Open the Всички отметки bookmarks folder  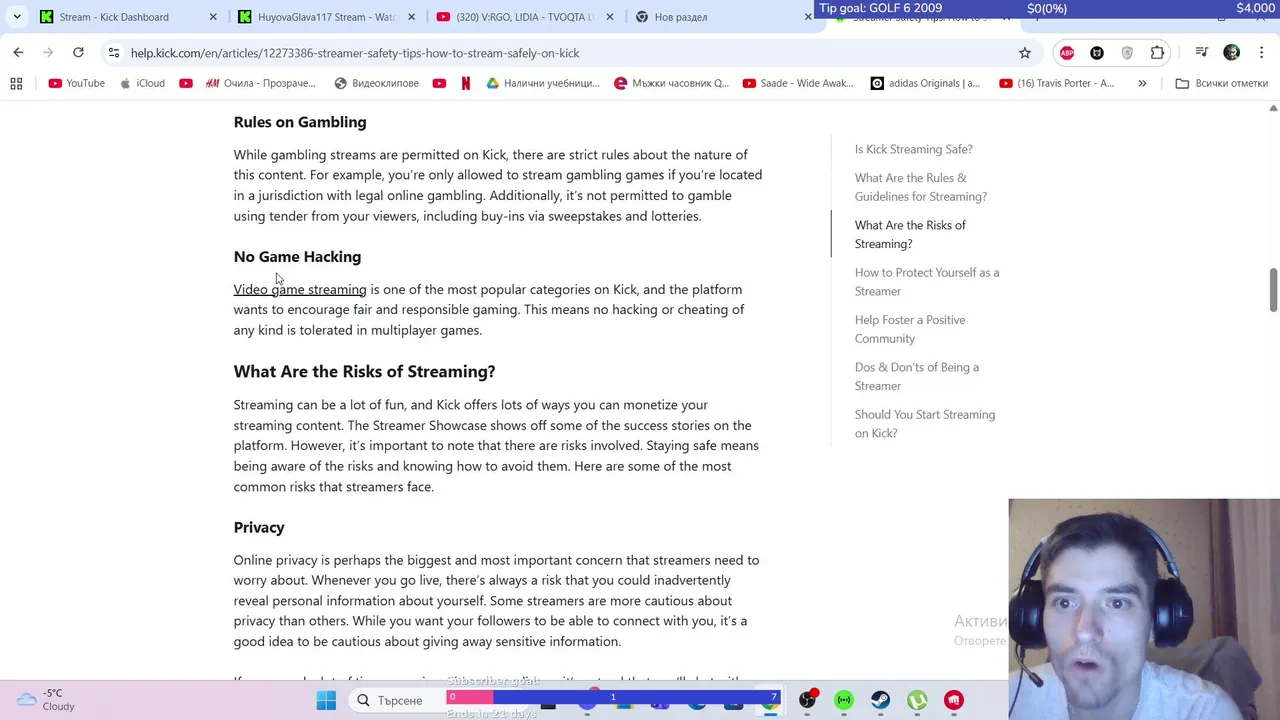tap(1221, 83)
